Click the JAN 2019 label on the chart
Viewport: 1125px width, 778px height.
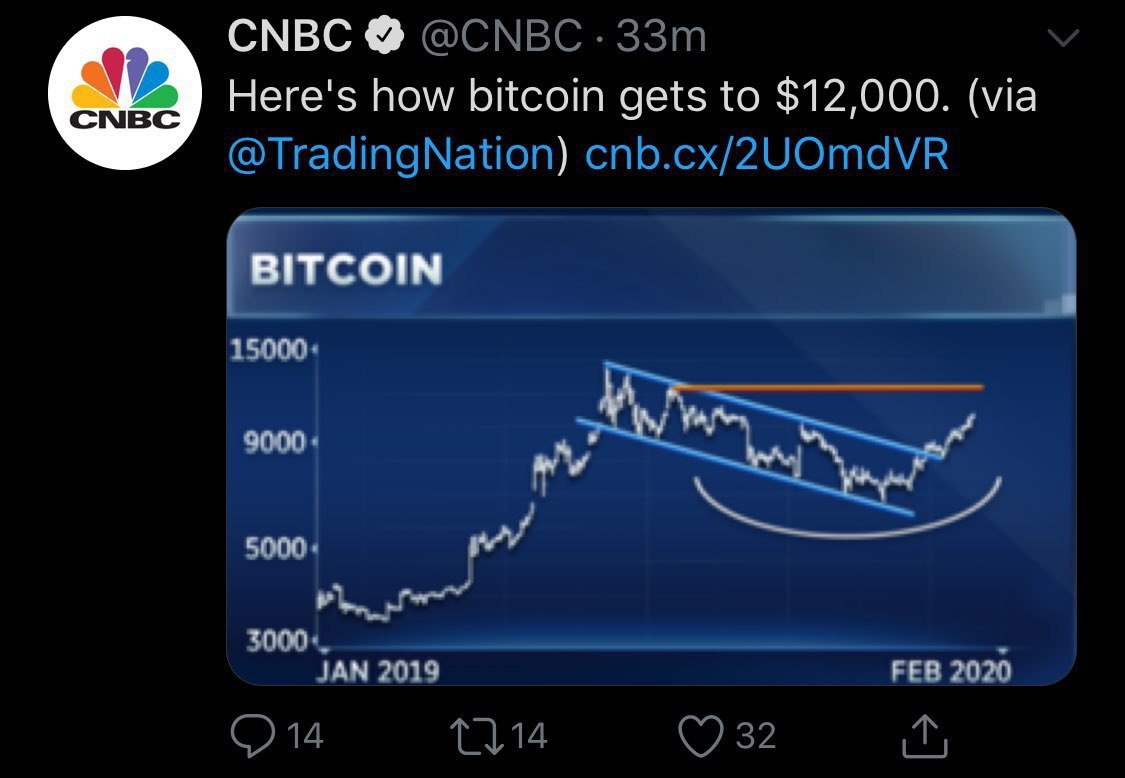(x=378, y=669)
